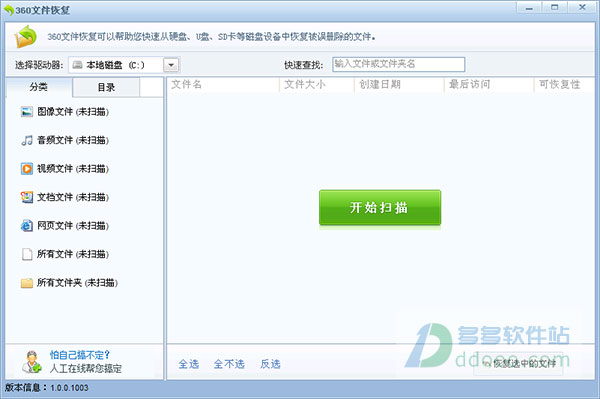Click the disk drive icon in combo box
The image size is (600, 399).
(x=77, y=65)
